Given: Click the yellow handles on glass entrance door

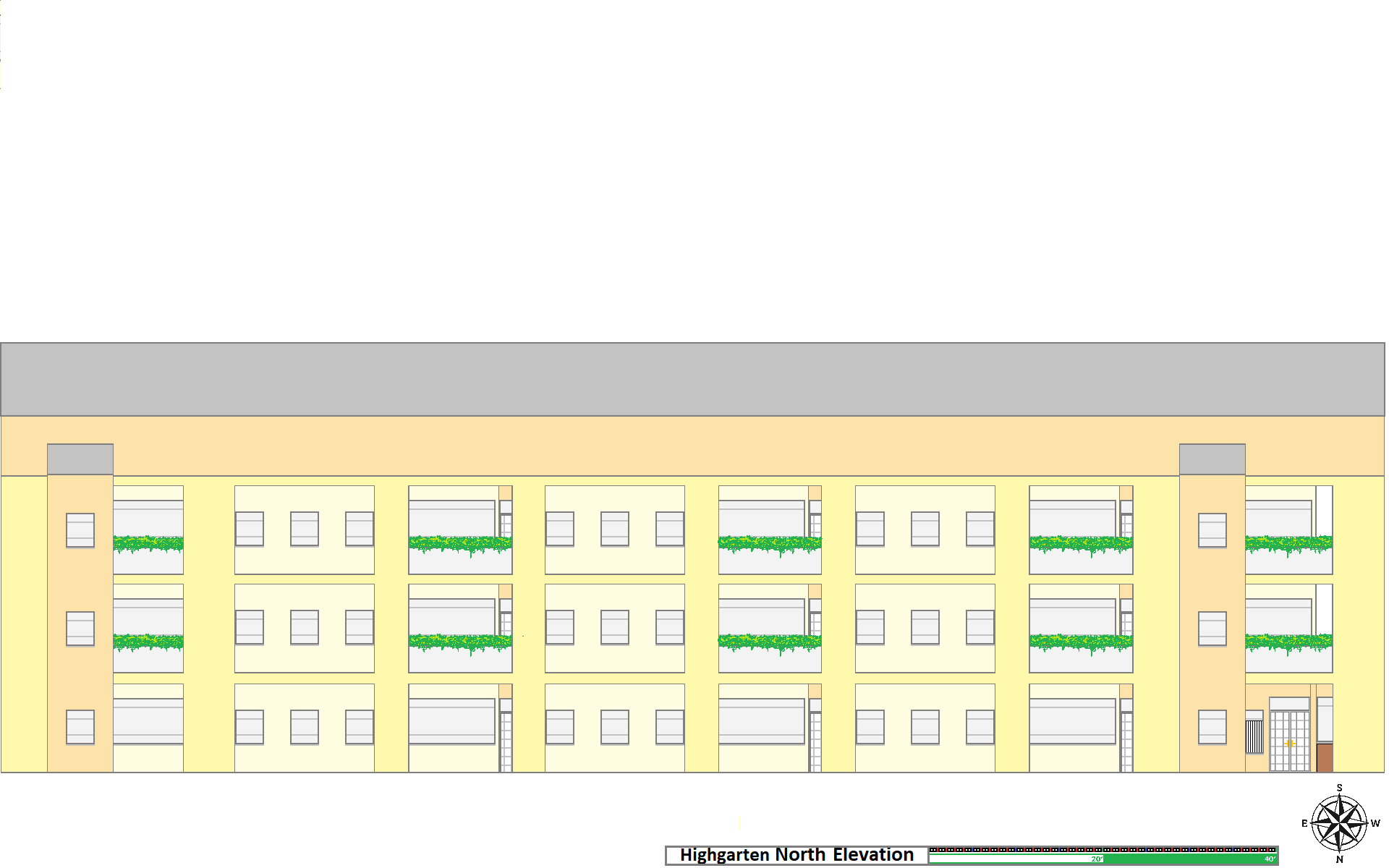Looking at the screenshot, I should 1289,744.
